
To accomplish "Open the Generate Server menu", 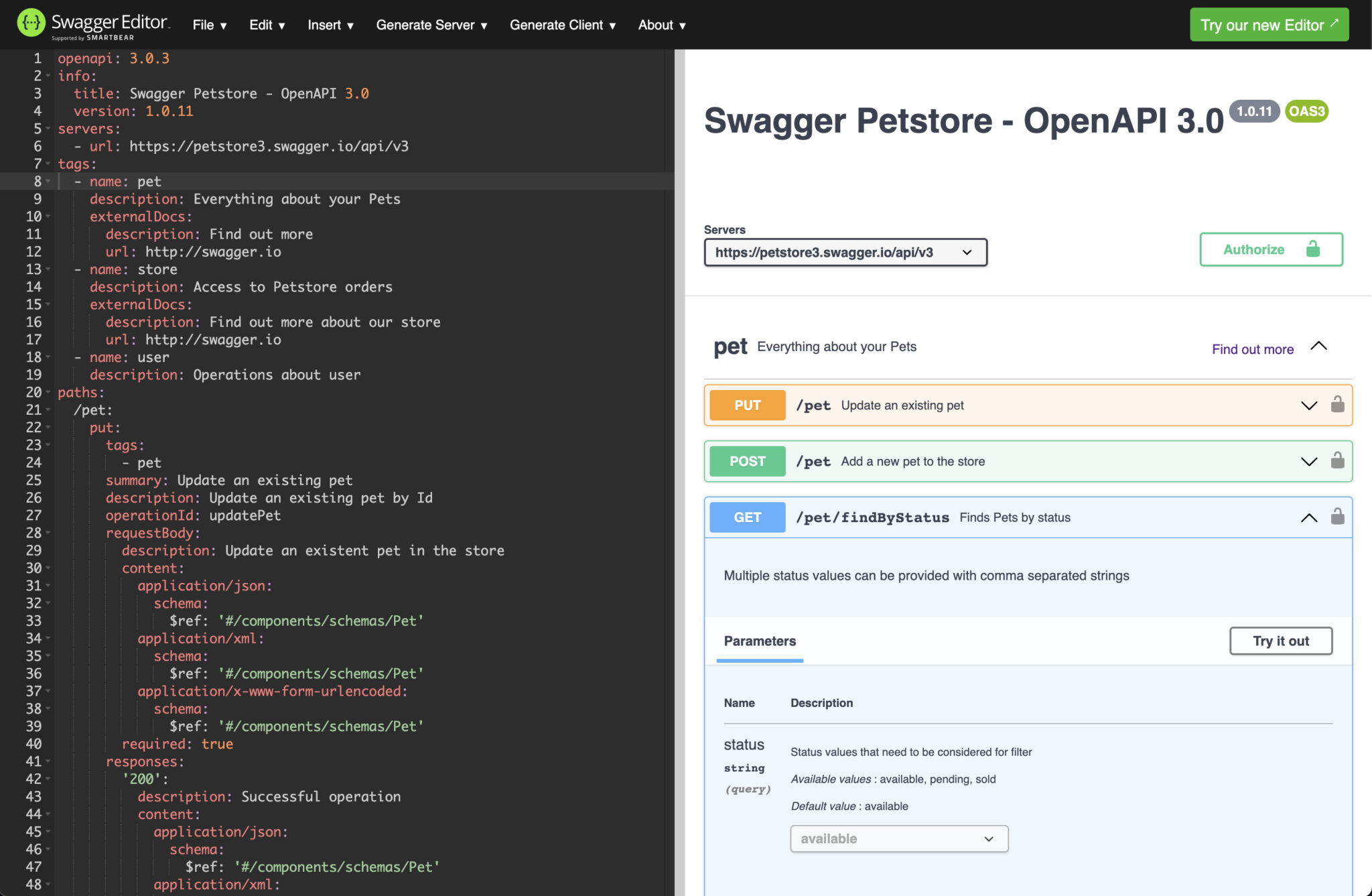I will click(x=431, y=25).
